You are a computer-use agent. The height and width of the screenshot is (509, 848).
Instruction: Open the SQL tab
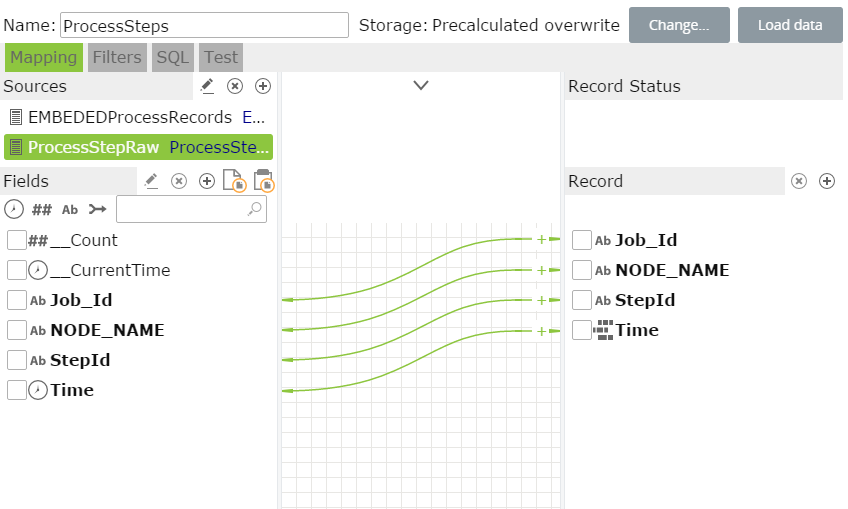pyautogui.click(x=173, y=57)
